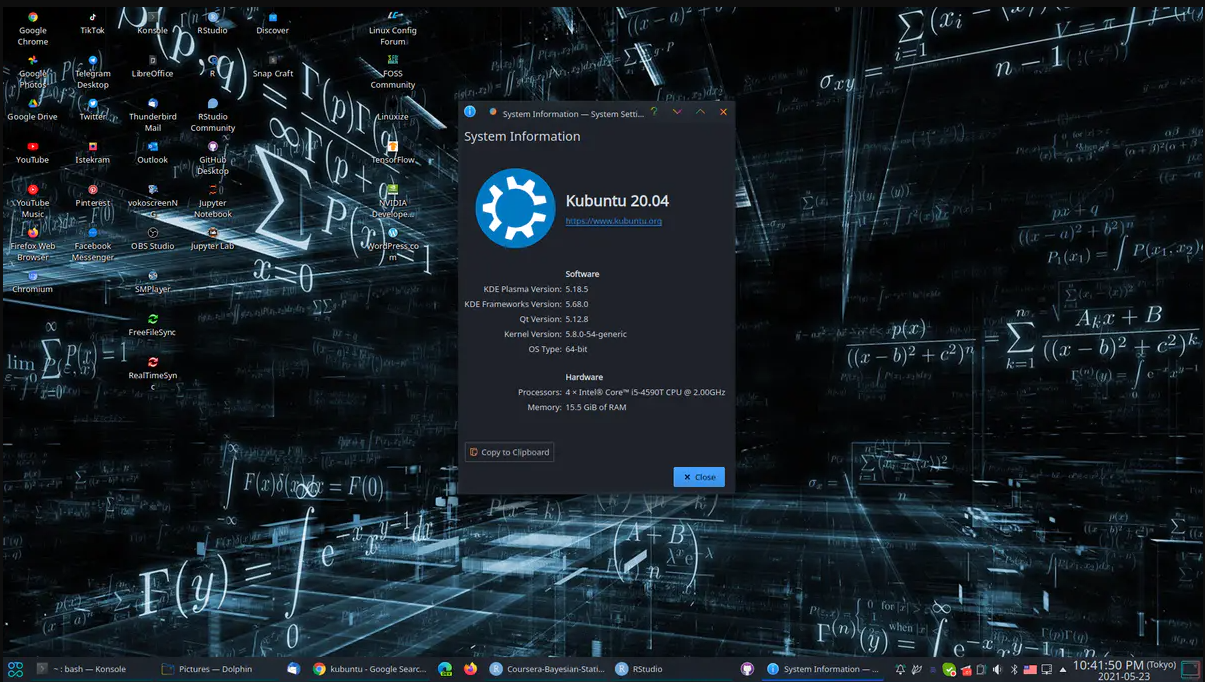Open YouTube Music desktop shortcut
Image resolution: width=1205 pixels, height=682 pixels.
[x=33, y=201]
